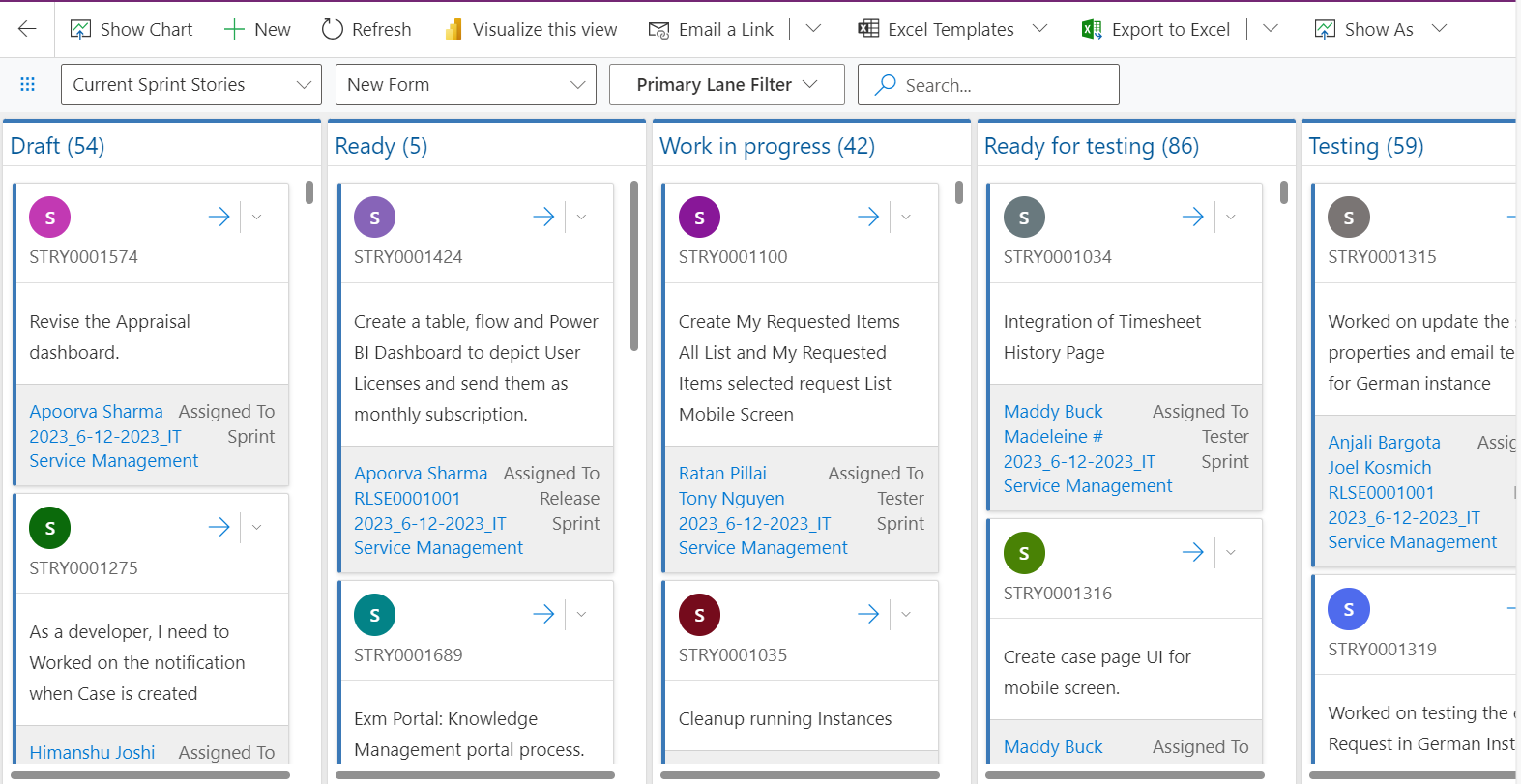Click avatar circle on STRY0001100 card
The width and height of the screenshot is (1521, 784).
pos(699,218)
